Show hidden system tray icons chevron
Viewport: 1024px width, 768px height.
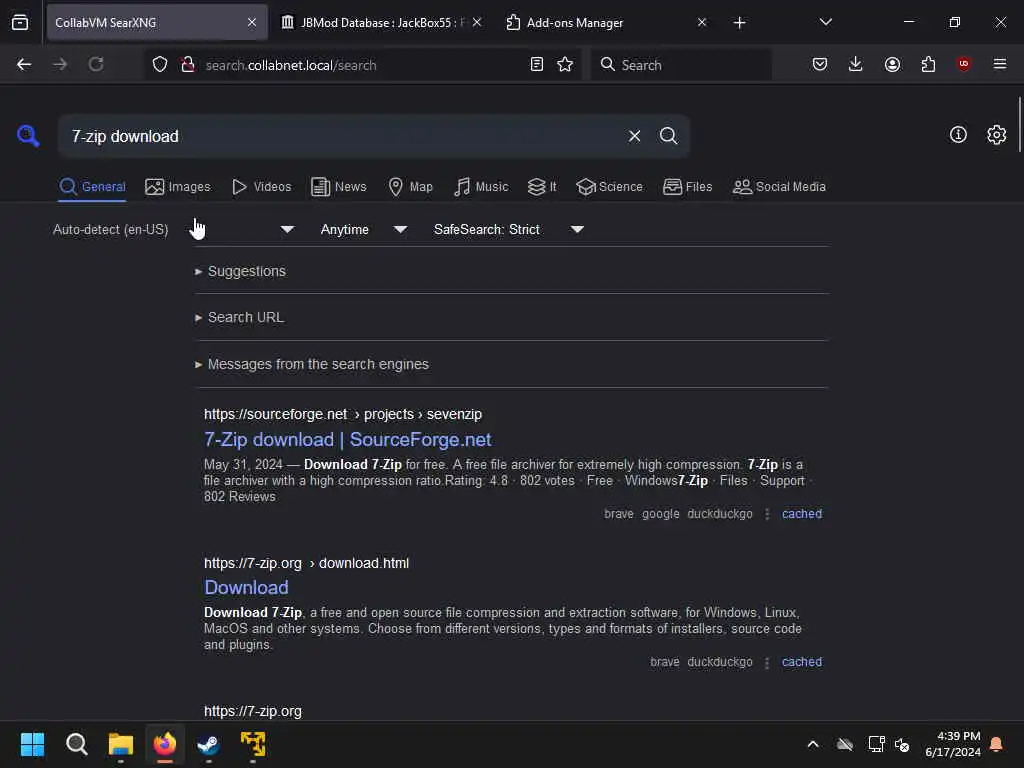pyautogui.click(x=813, y=744)
